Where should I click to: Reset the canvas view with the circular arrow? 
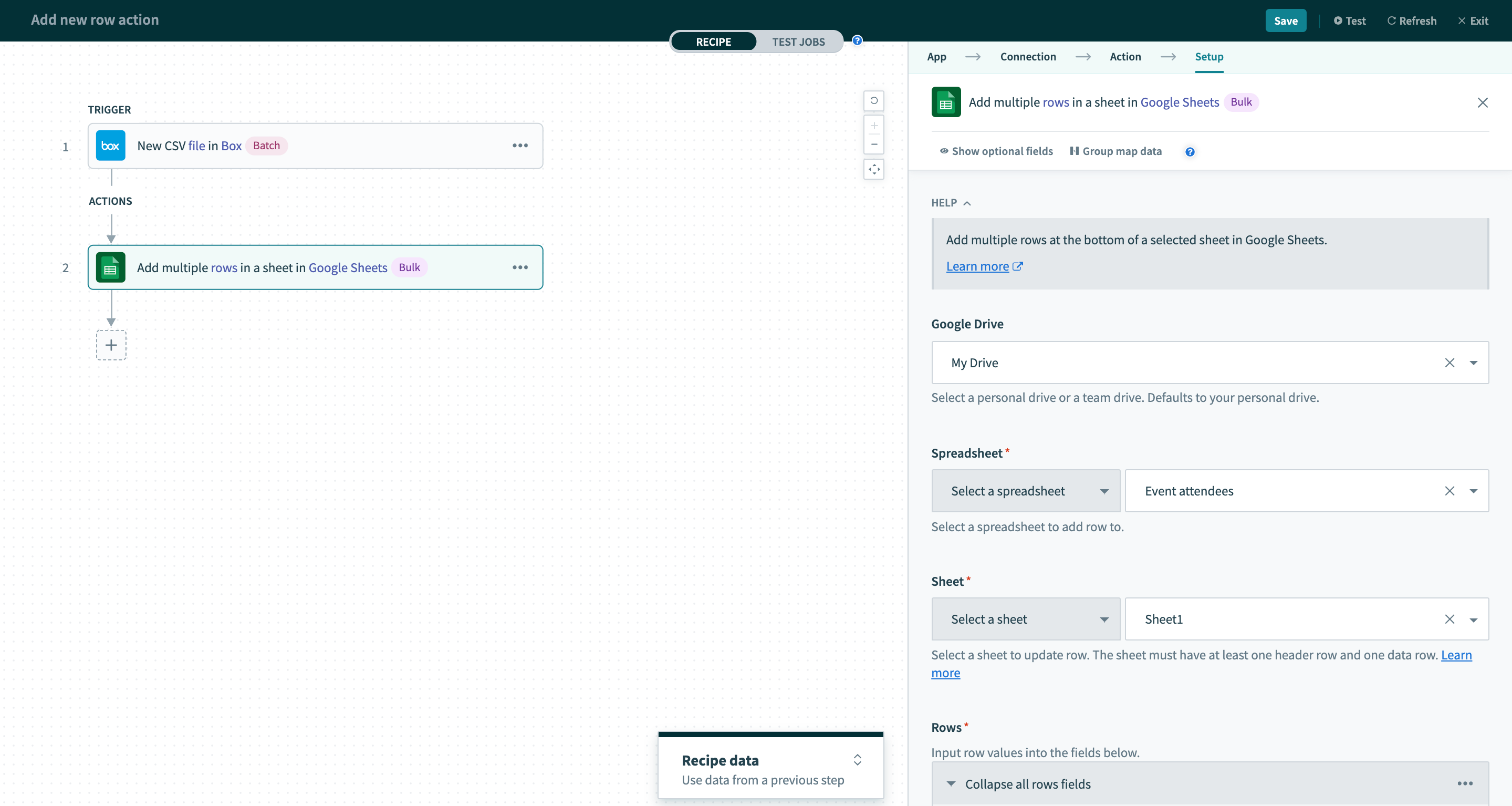click(x=873, y=101)
